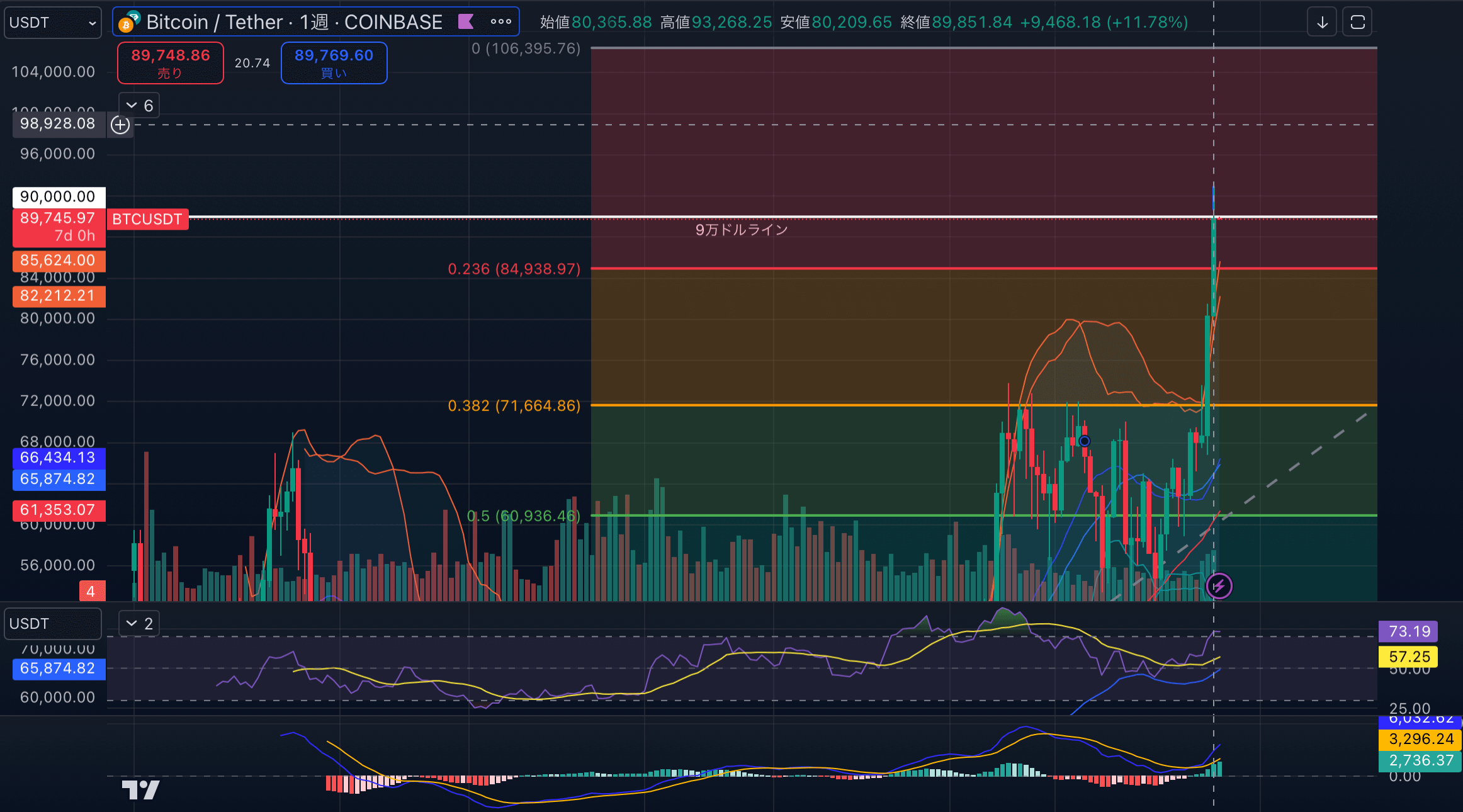This screenshot has height=812, width=1463.
Task: Click the 9万ドルライン horizontal line label
Action: pyautogui.click(x=742, y=230)
